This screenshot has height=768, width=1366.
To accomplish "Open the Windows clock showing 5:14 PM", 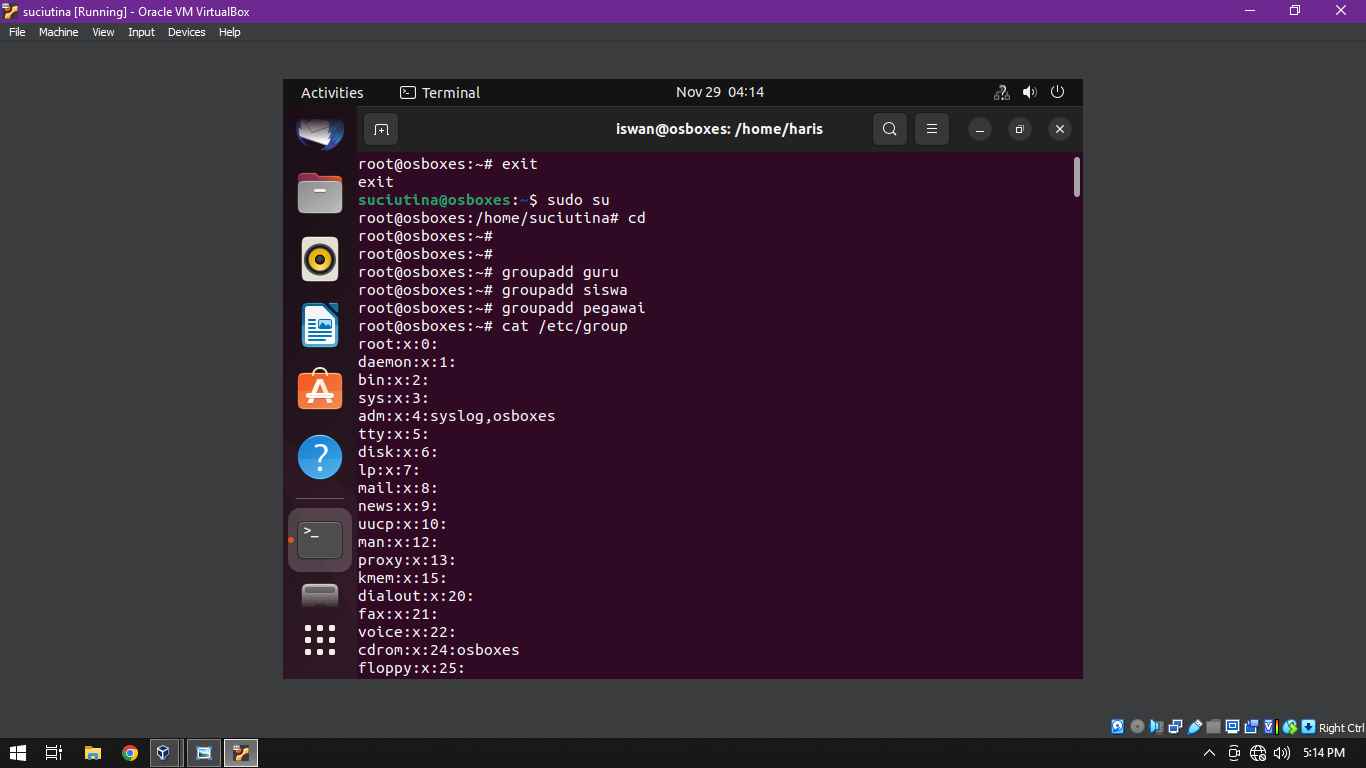I will coord(1323,753).
